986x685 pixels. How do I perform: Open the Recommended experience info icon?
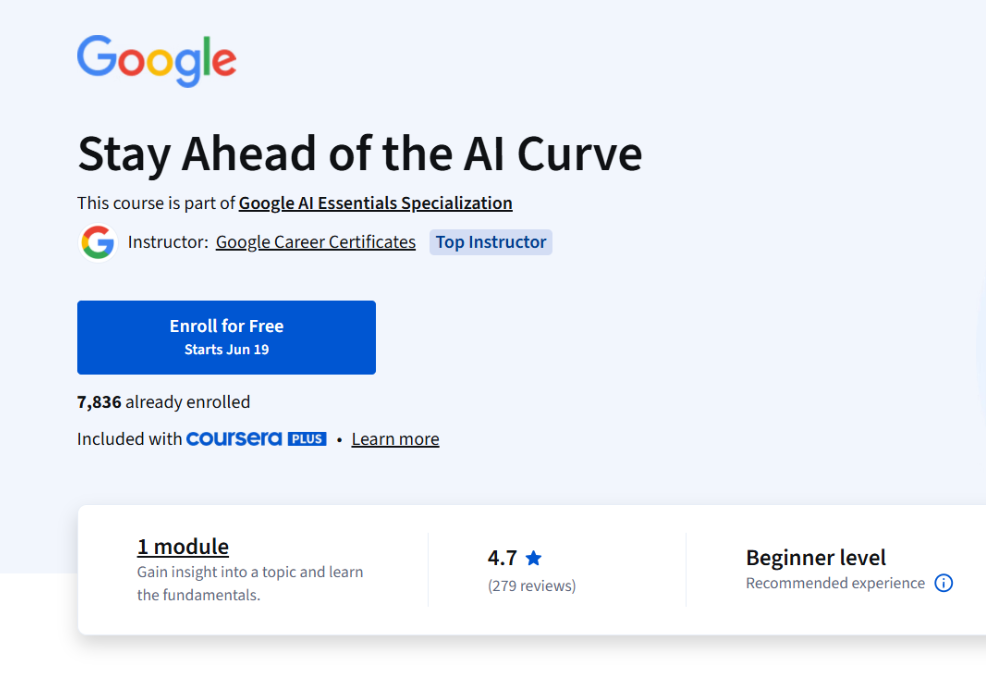(943, 582)
